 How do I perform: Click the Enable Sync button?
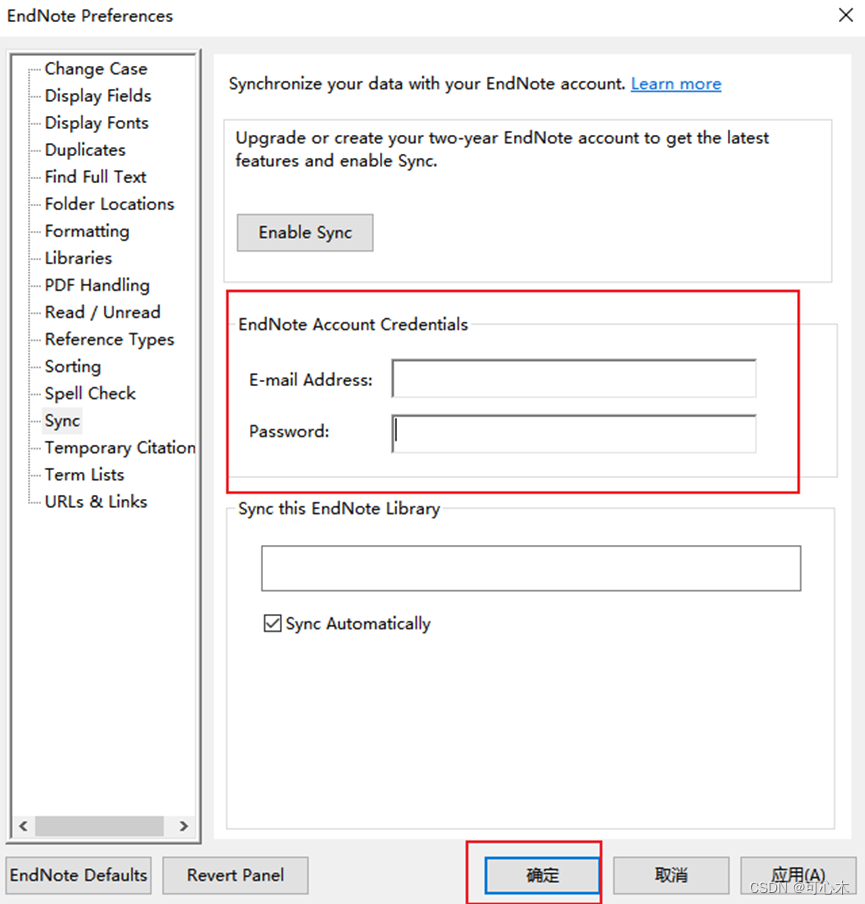click(305, 233)
